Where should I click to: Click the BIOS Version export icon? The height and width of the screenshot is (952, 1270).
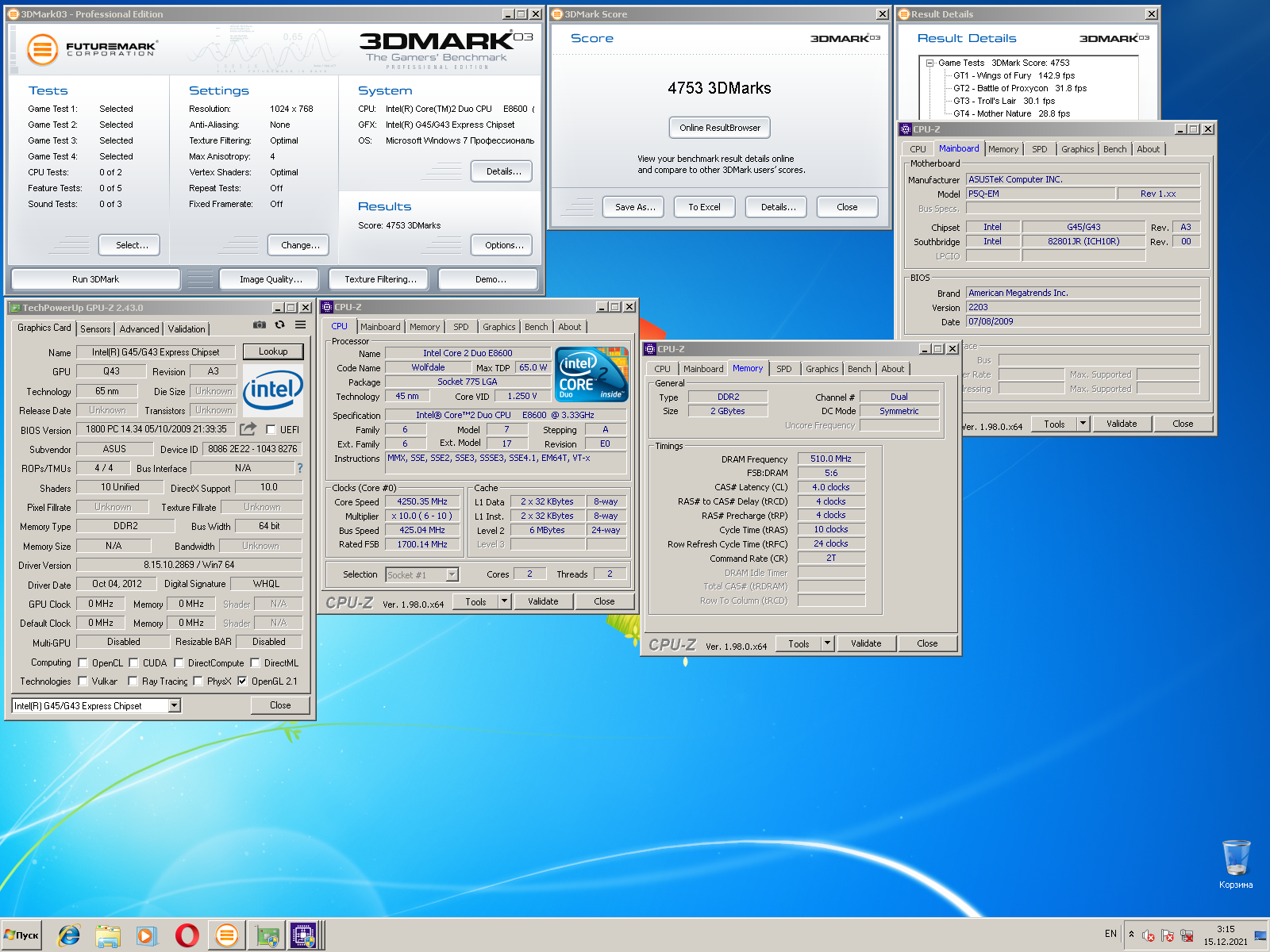(248, 429)
